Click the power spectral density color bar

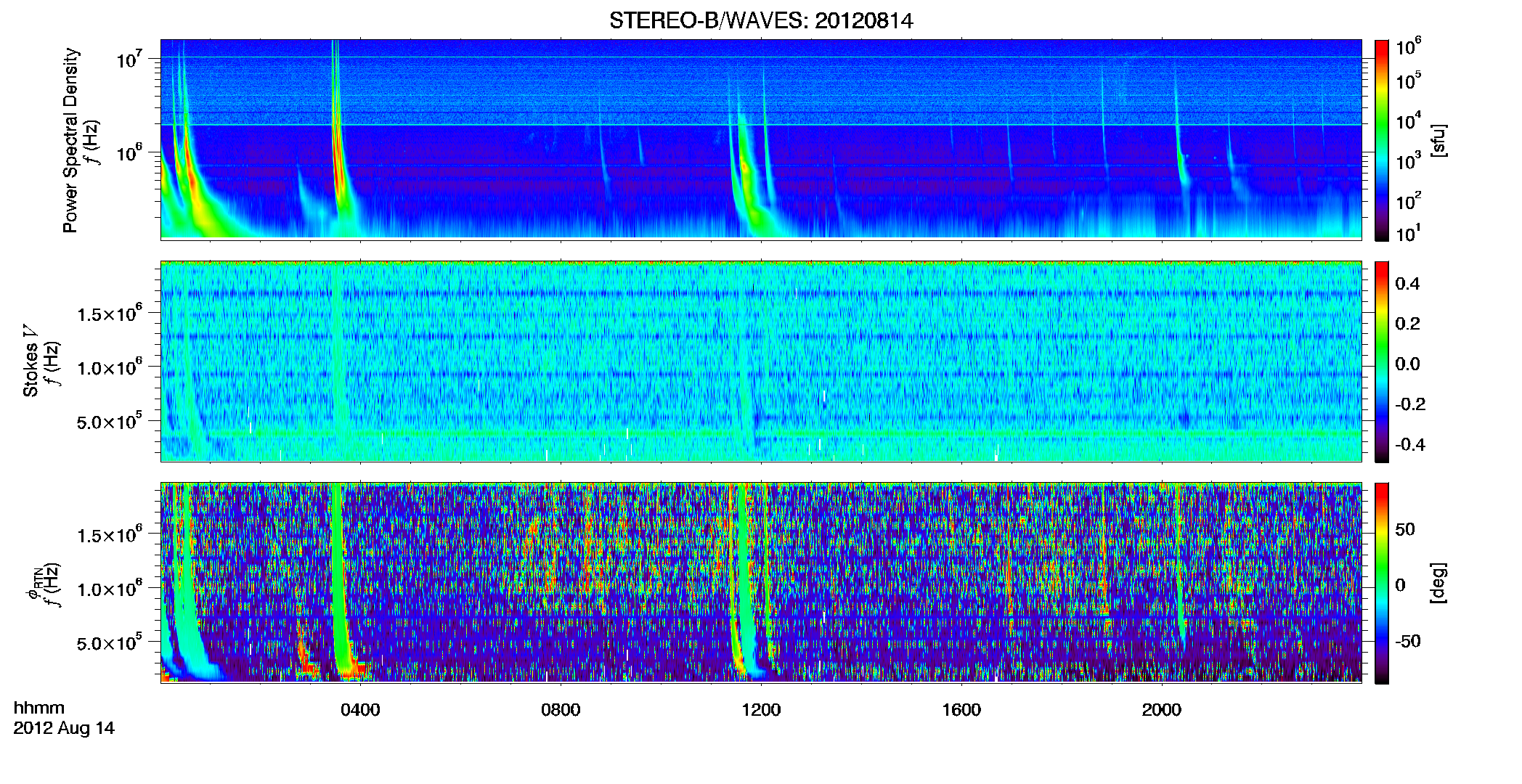pyautogui.click(x=1382, y=140)
